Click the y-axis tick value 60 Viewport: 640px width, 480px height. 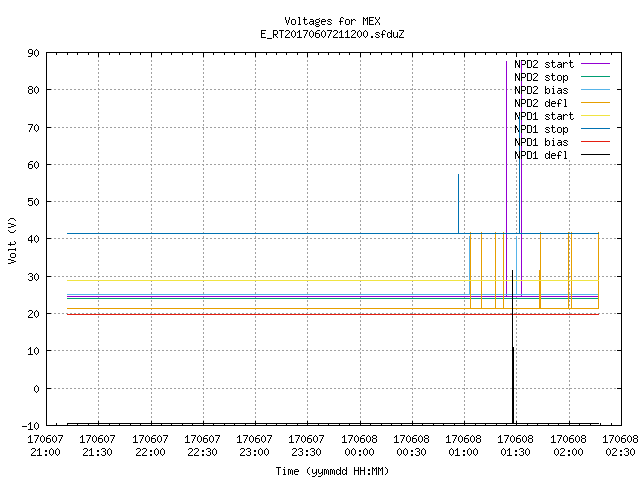click(x=34, y=165)
